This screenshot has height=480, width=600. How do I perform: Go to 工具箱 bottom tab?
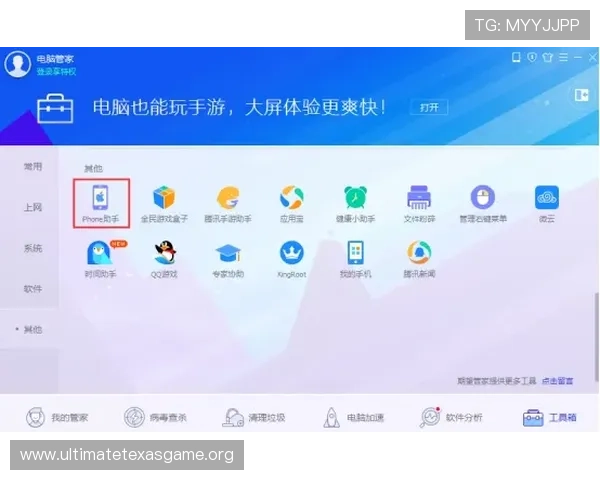click(x=549, y=417)
